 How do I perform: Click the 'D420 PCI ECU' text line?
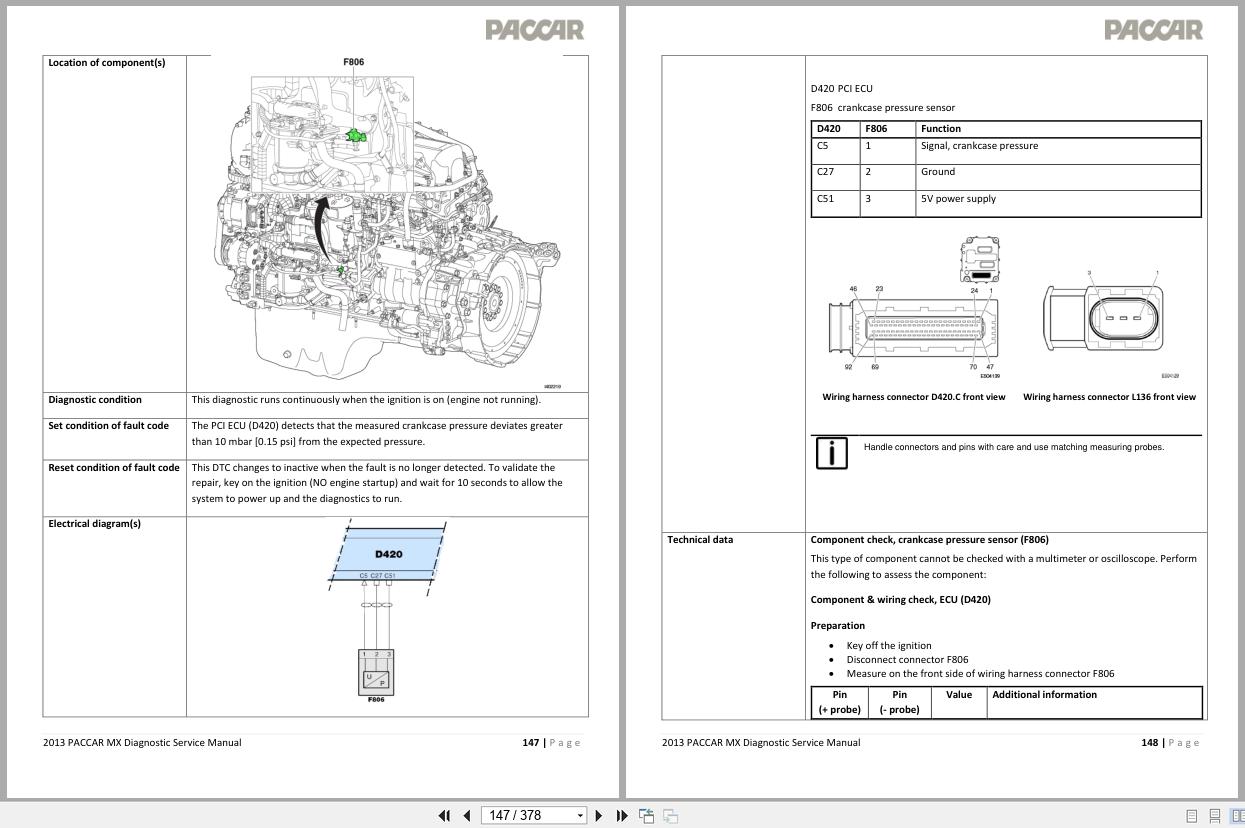pos(841,89)
